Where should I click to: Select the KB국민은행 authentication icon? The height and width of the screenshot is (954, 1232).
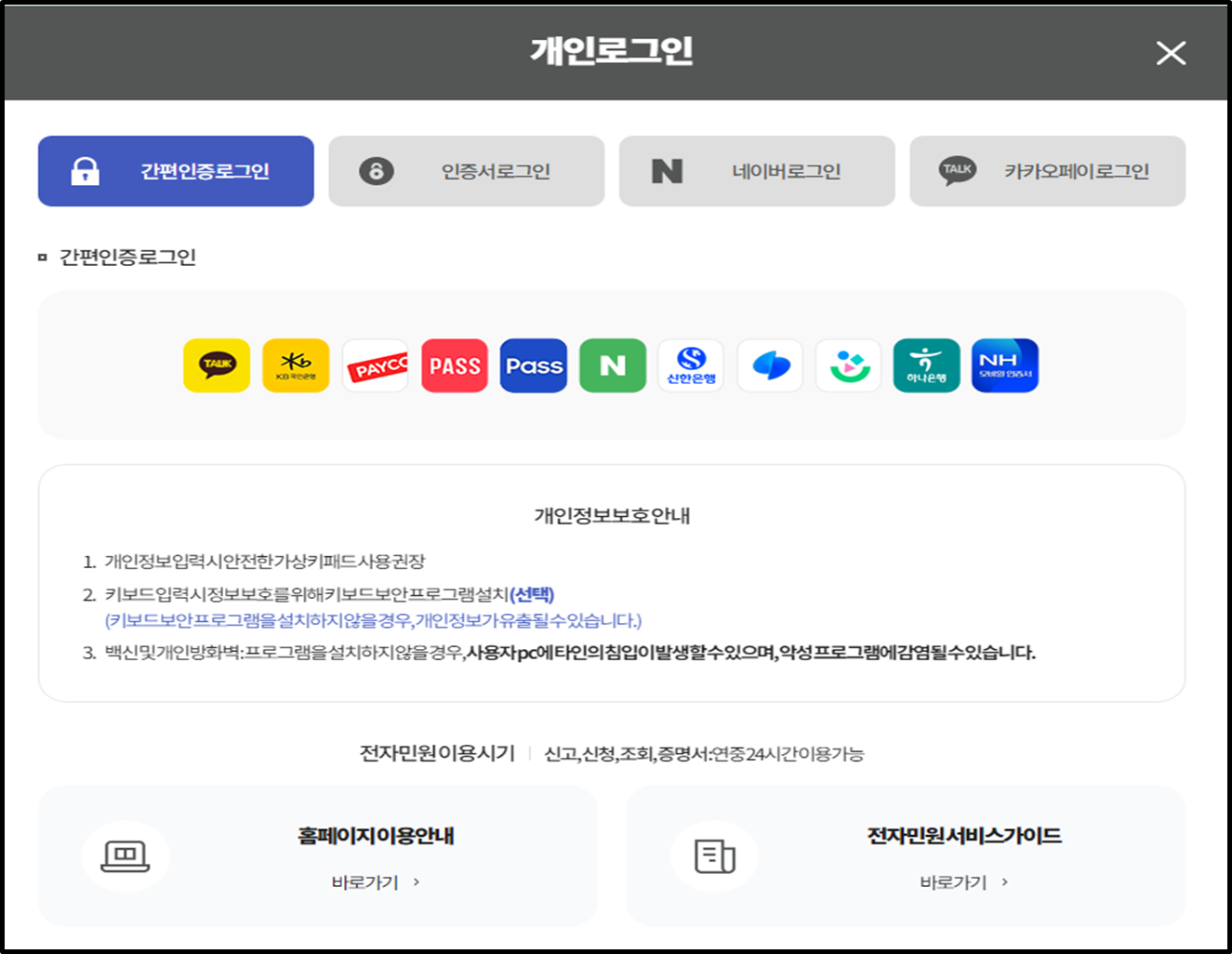pos(296,365)
